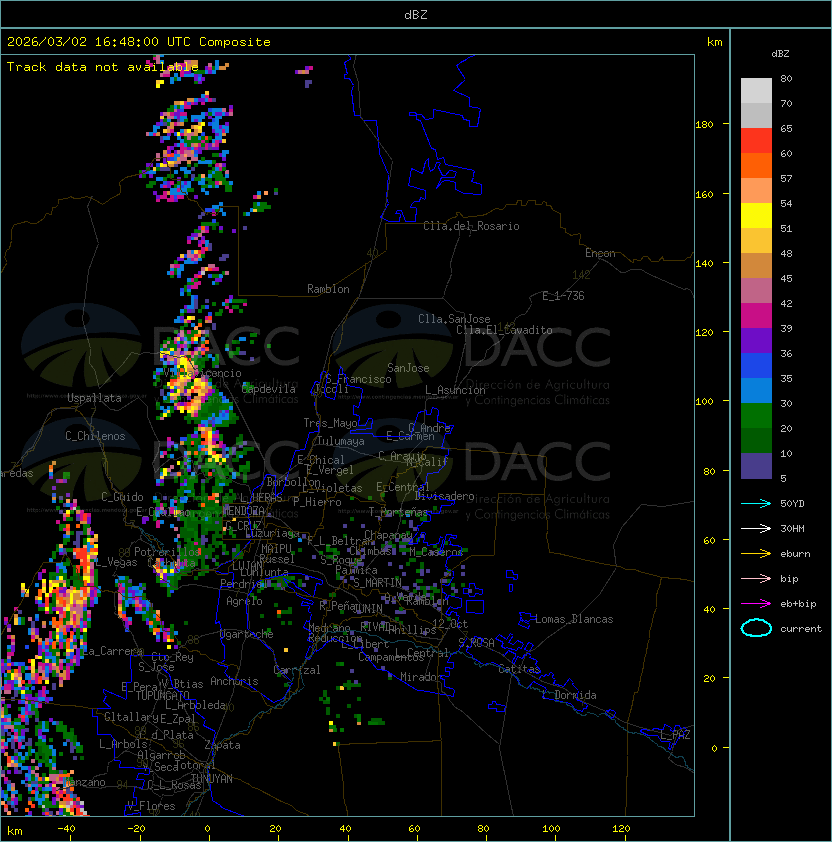Click the '-40' tick on the bottom axis
This screenshot has width=832, height=842.
pyautogui.click(x=66, y=829)
